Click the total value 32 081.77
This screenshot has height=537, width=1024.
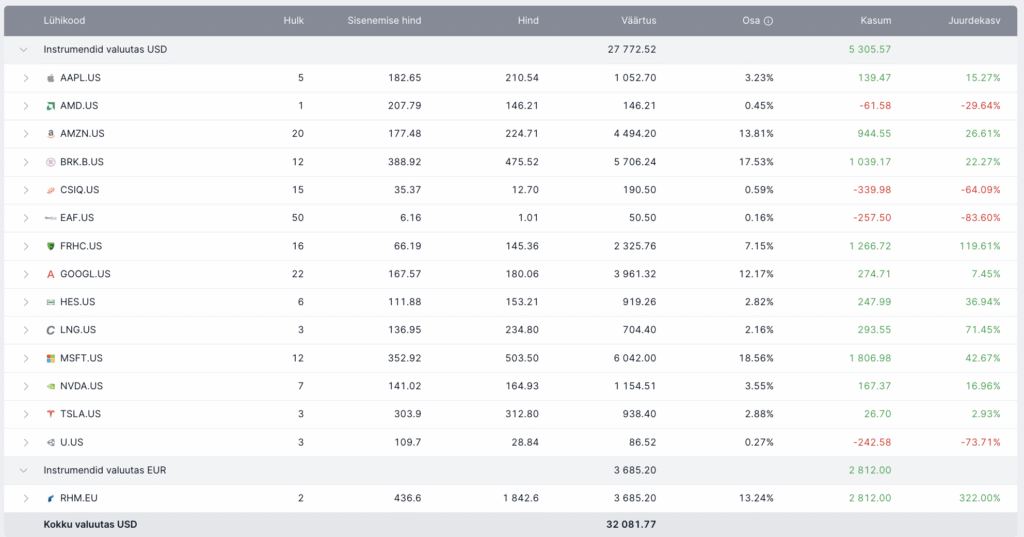click(x=631, y=525)
